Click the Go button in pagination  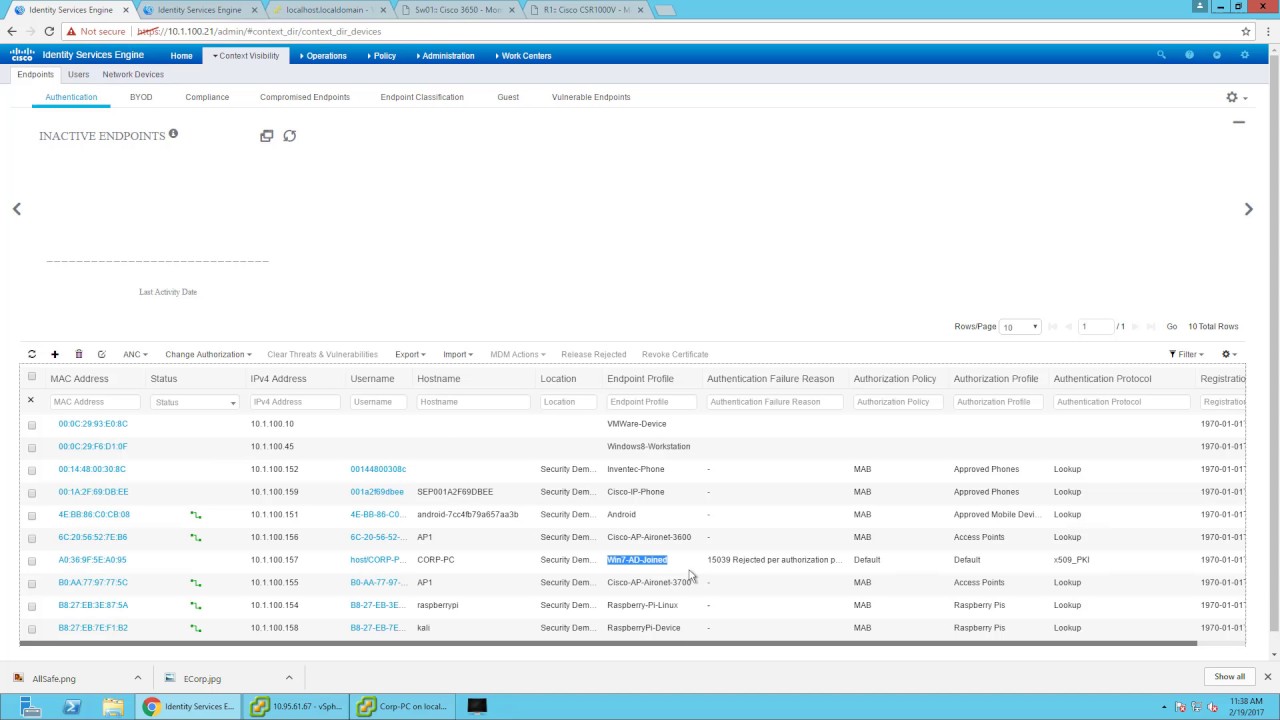pos(1172,327)
